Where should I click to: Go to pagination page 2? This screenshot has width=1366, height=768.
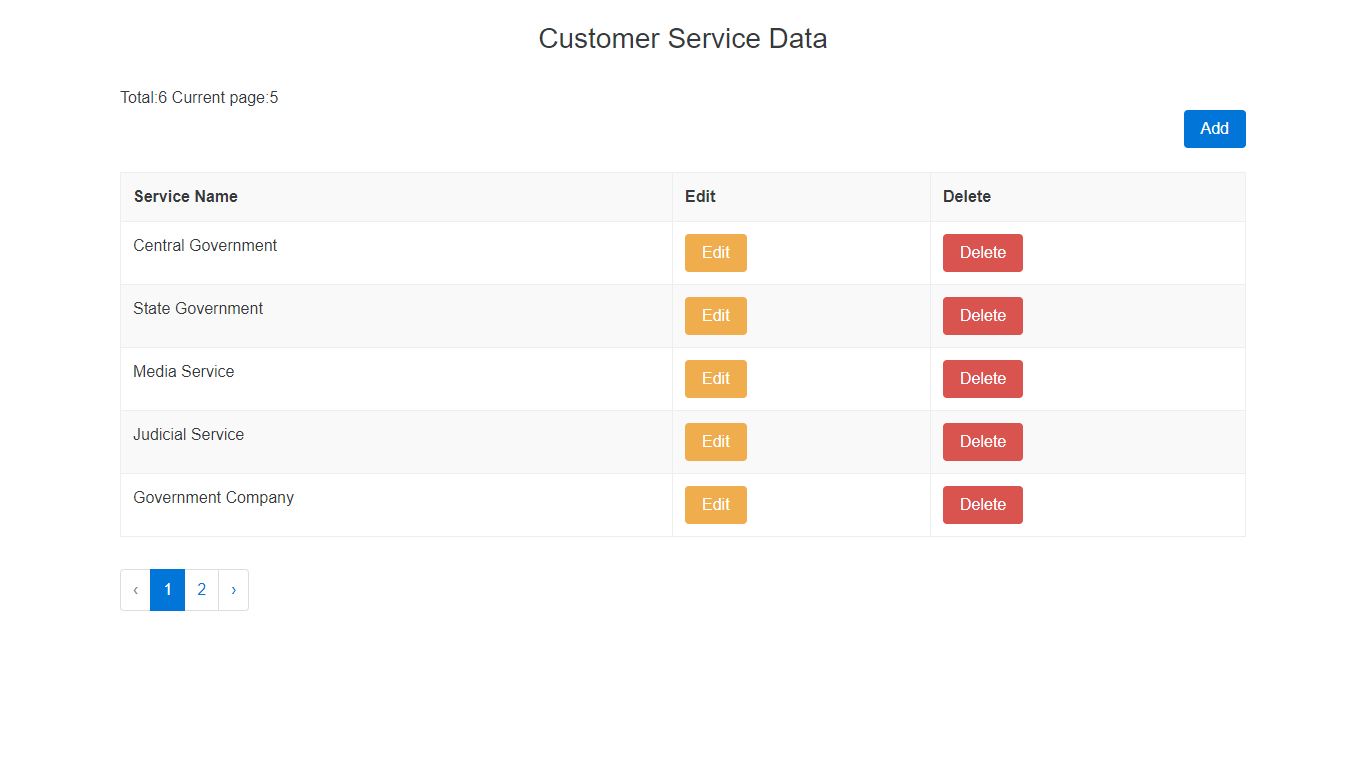pyautogui.click(x=201, y=590)
